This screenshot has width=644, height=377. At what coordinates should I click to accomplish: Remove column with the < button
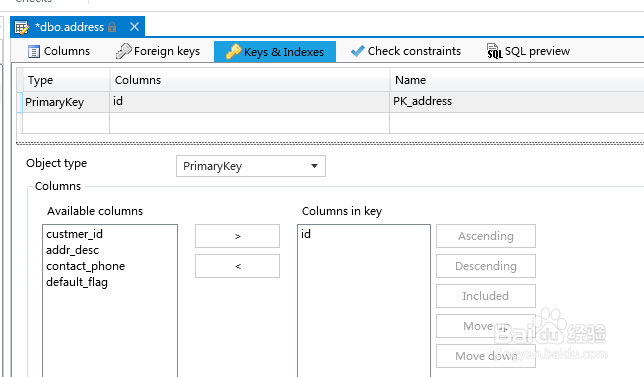[237, 266]
